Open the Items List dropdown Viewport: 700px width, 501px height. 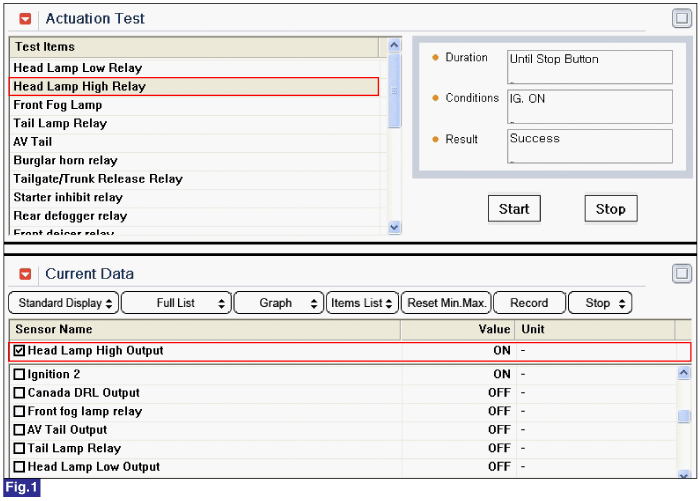coord(362,303)
